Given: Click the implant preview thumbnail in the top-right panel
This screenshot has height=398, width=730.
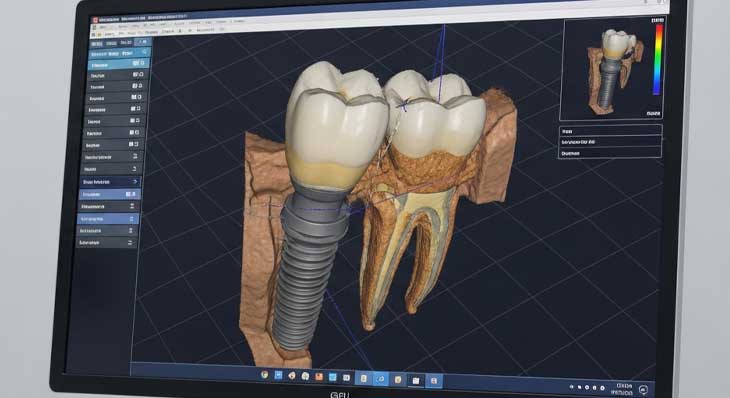Looking at the screenshot, I should pyautogui.click(x=615, y=70).
